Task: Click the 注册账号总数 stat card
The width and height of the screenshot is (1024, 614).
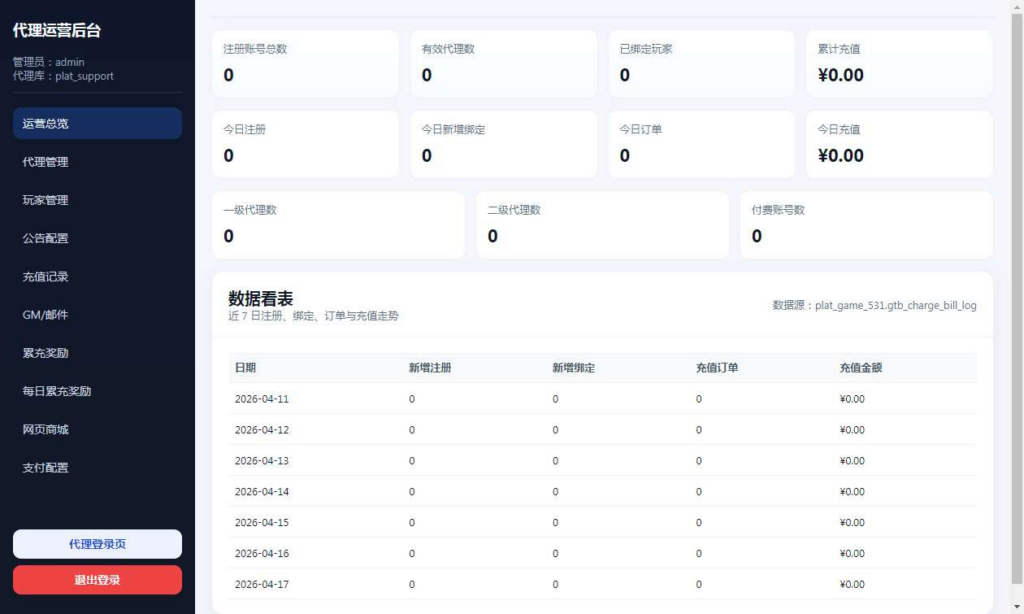Action: [305, 63]
